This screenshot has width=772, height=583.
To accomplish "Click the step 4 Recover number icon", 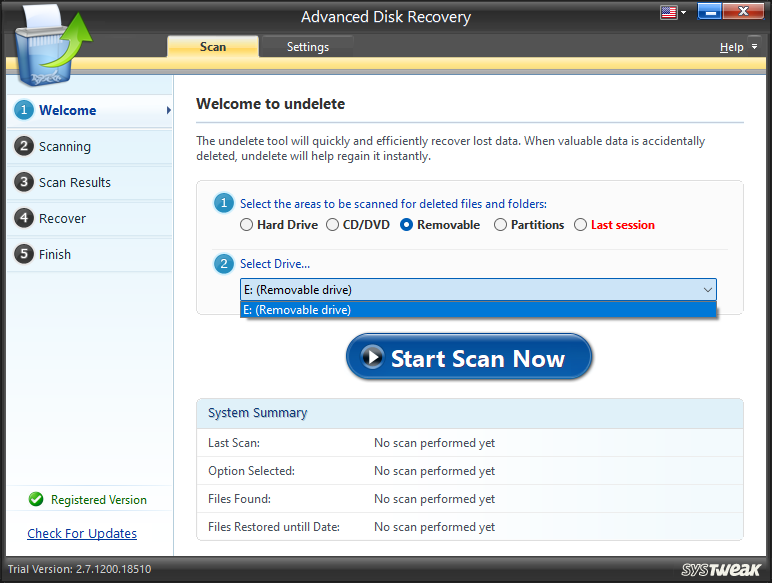I will click(x=24, y=218).
